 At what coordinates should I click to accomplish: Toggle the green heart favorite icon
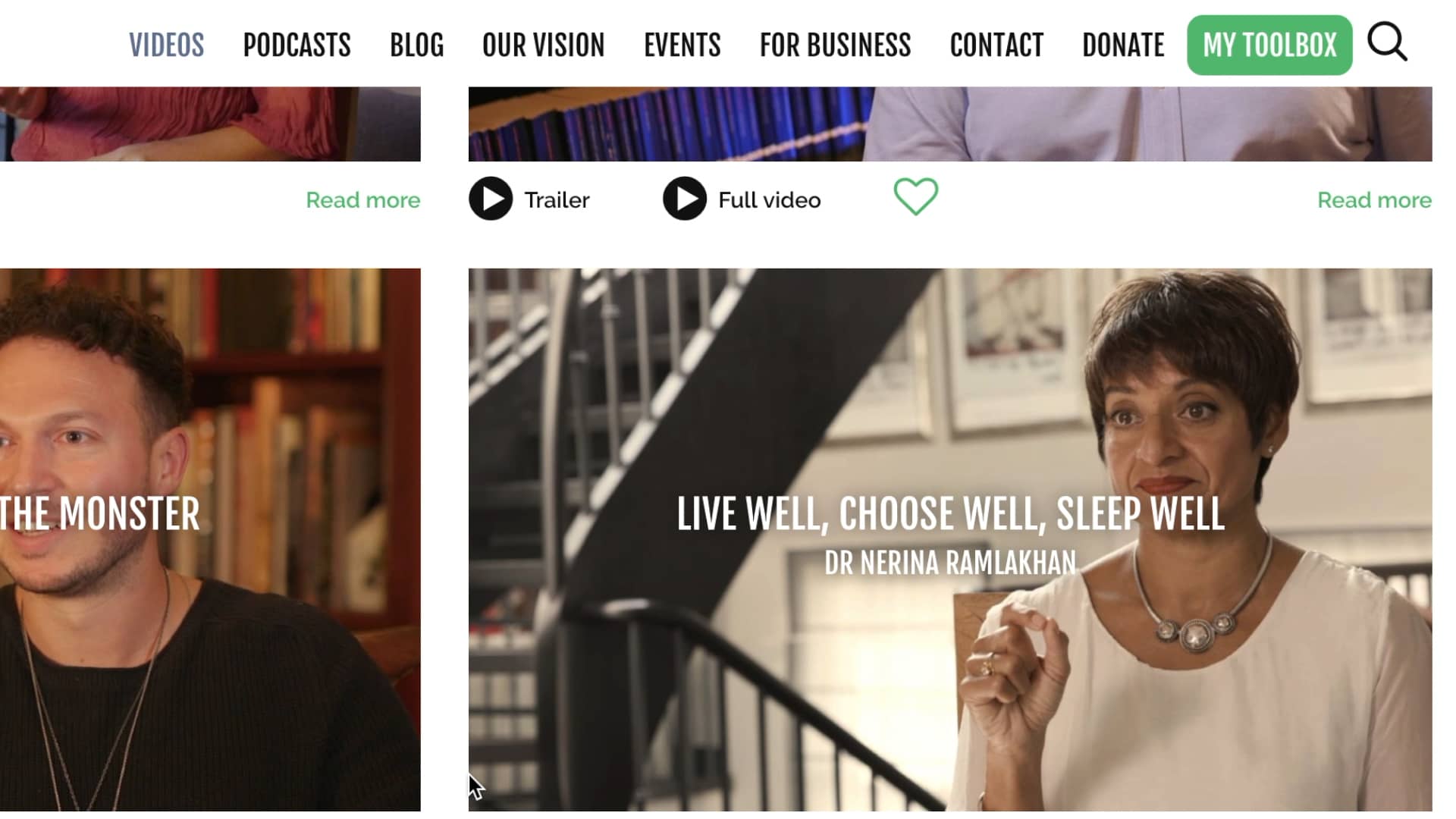coord(915,196)
